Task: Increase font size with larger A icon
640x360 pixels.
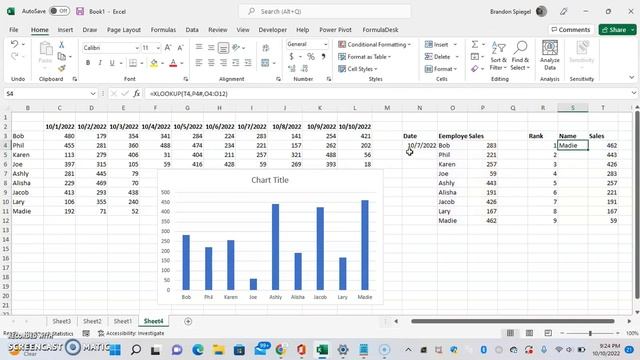Action: coord(168,48)
